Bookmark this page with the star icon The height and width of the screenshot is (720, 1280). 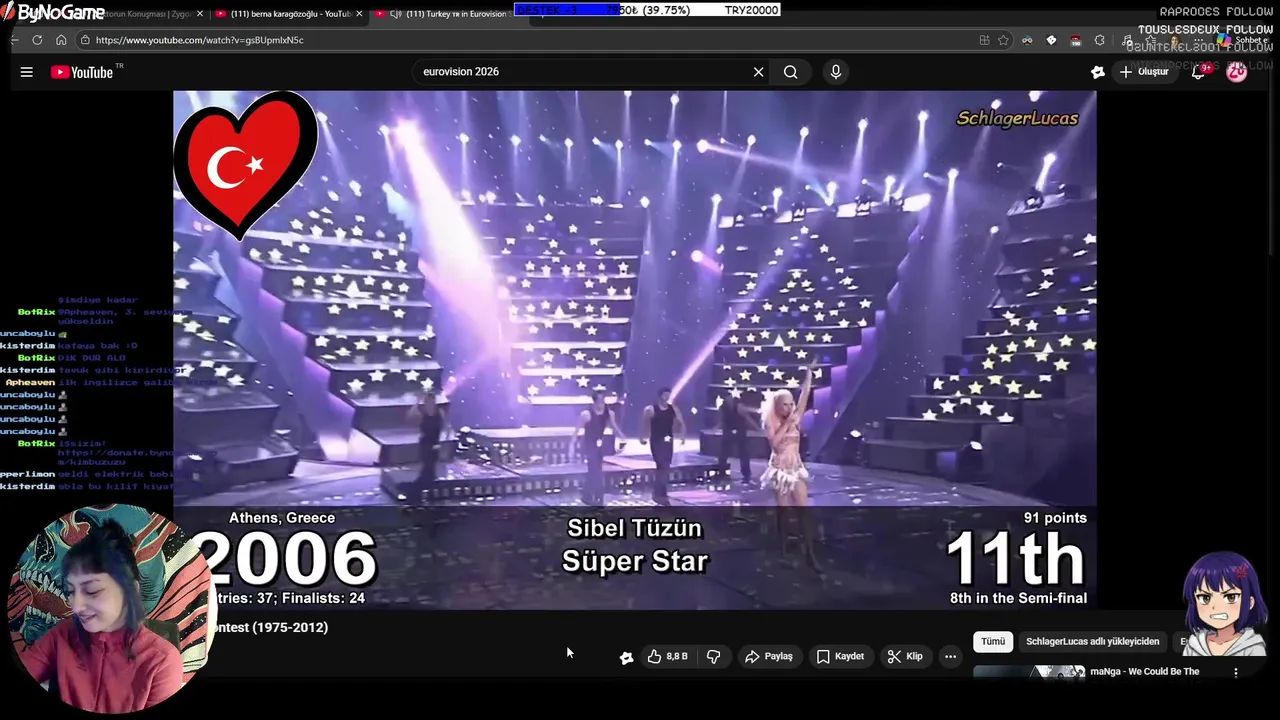(1003, 40)
